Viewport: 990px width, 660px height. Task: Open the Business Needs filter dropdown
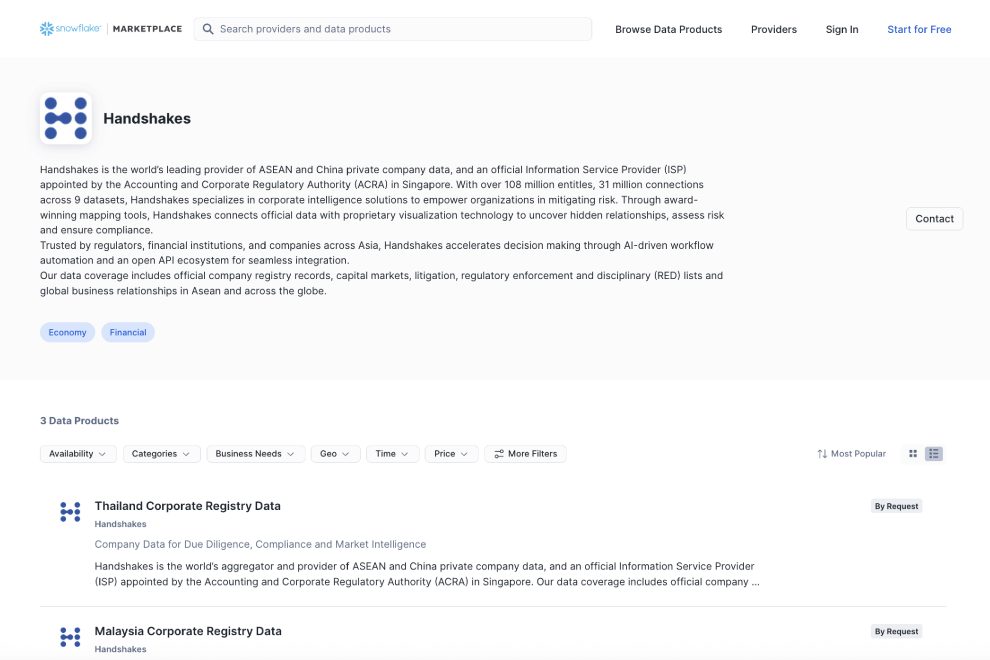coord(255,454)
